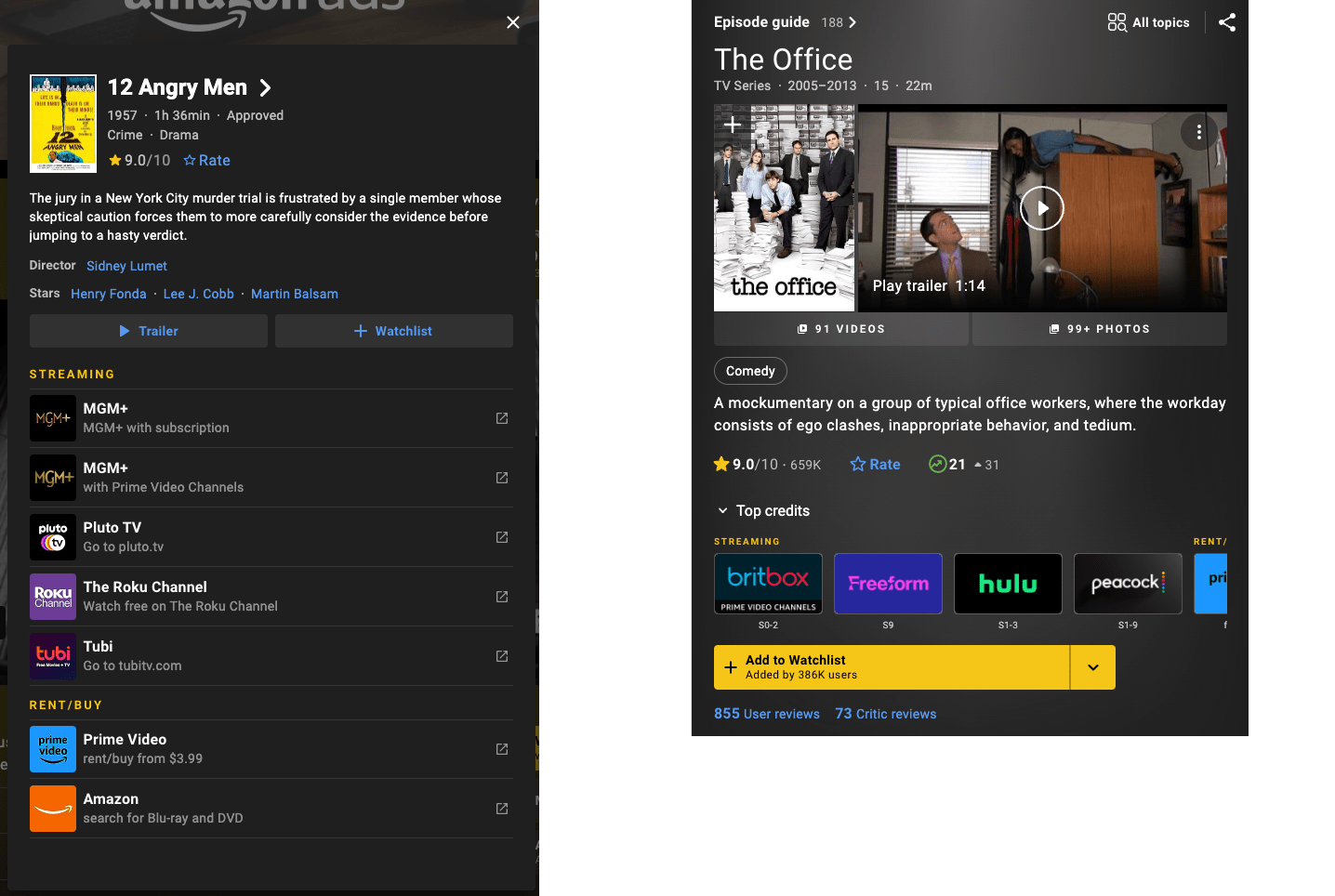The height and width of the screenshot is (896, 1335).
Task: Watch The Office on Freeform
Action: [888, 584]
